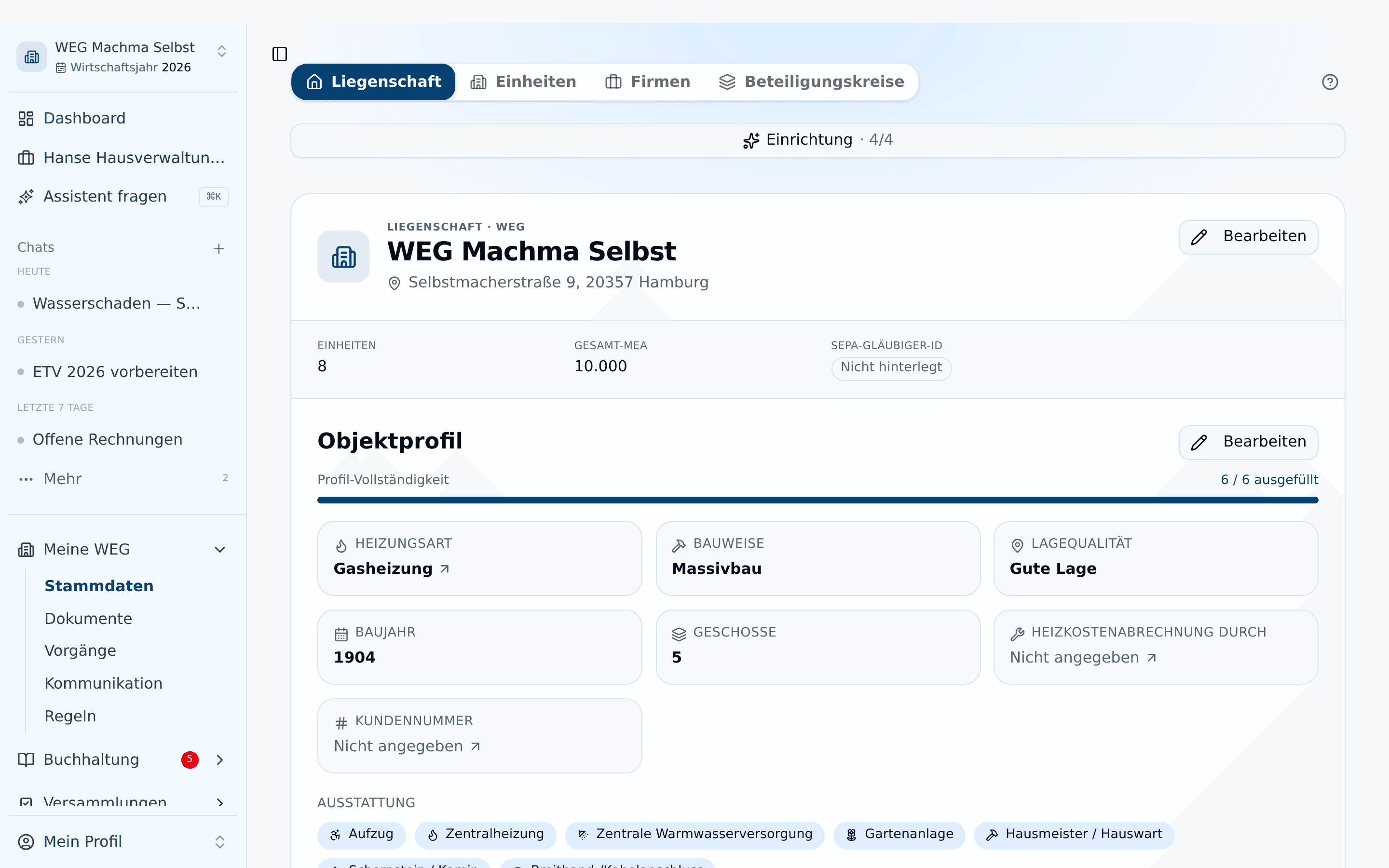Click the Buchhaltung book icon
The width and height of the screenshot is (1389, 868).
point(26,760)
